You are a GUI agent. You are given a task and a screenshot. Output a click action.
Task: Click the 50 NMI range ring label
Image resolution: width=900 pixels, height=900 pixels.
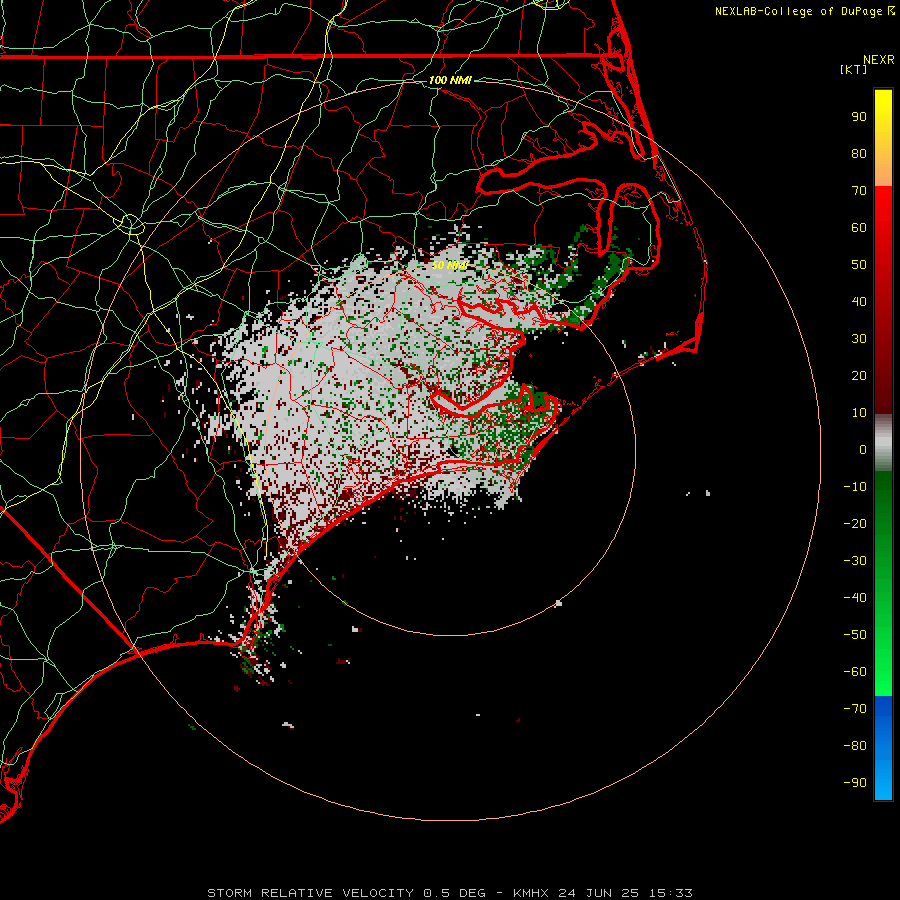(449, 265)
